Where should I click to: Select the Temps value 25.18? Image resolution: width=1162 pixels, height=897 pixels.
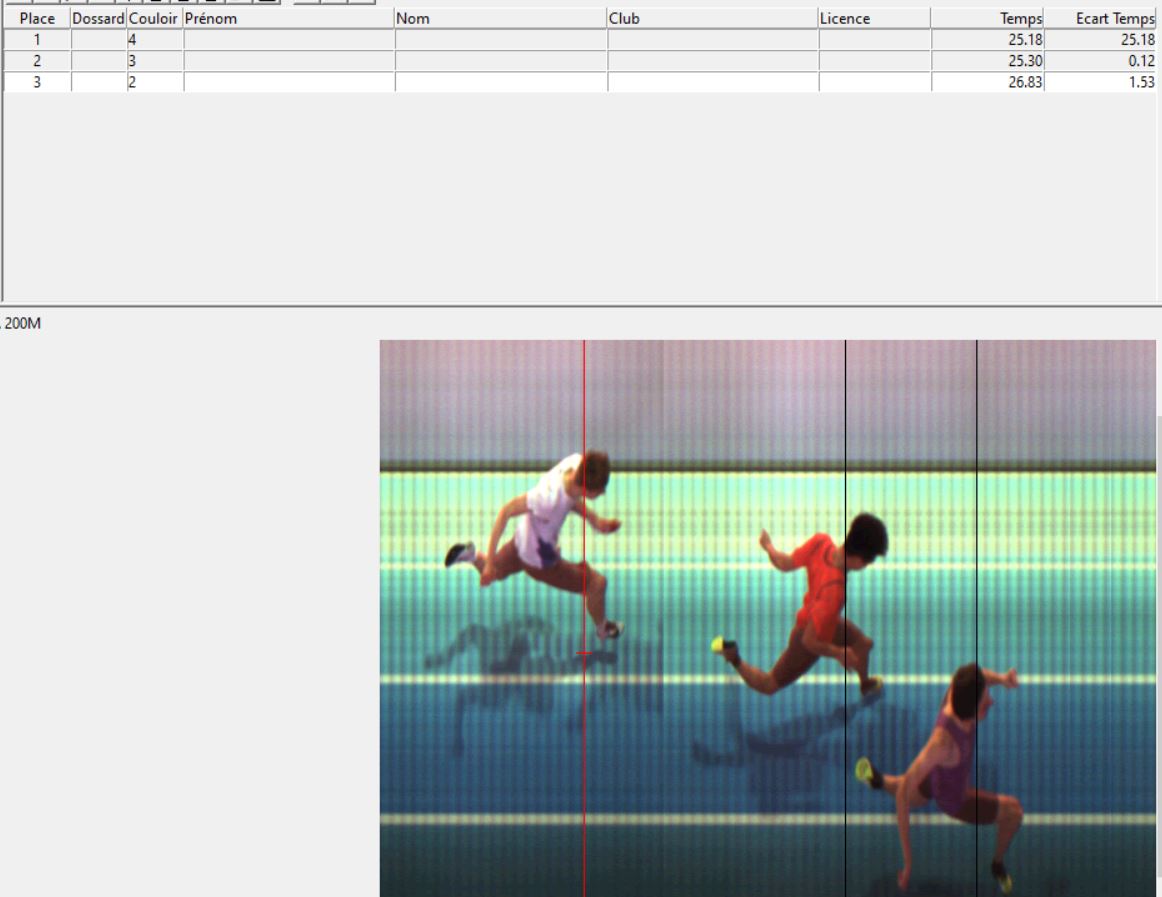pyautogui.click(x=1025, y=40)
